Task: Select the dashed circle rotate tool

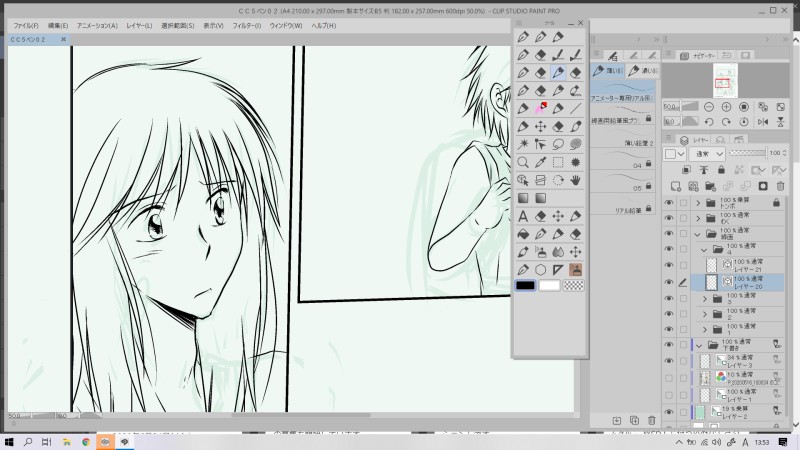Action: [558, 180]
